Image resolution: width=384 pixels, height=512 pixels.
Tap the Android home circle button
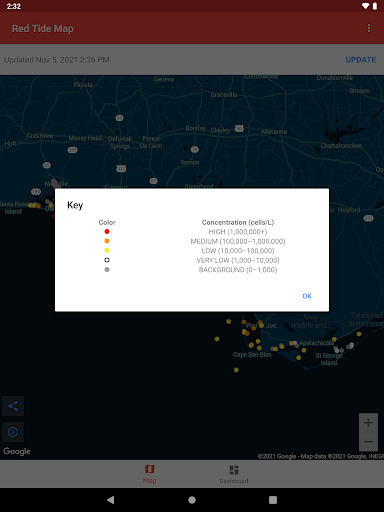pyautogui.click(x=192, y=500)
